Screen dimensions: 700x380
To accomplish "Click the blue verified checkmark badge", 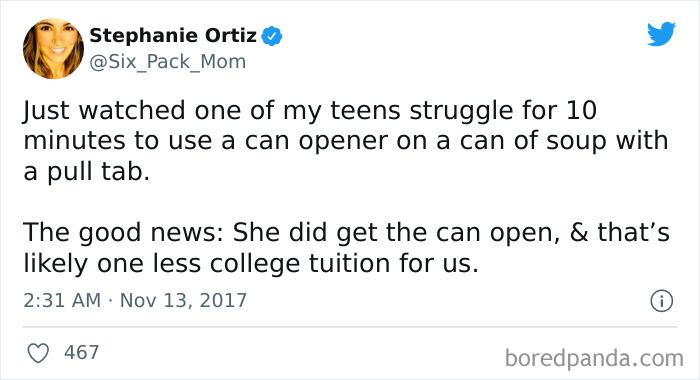I will click(272, 36).
